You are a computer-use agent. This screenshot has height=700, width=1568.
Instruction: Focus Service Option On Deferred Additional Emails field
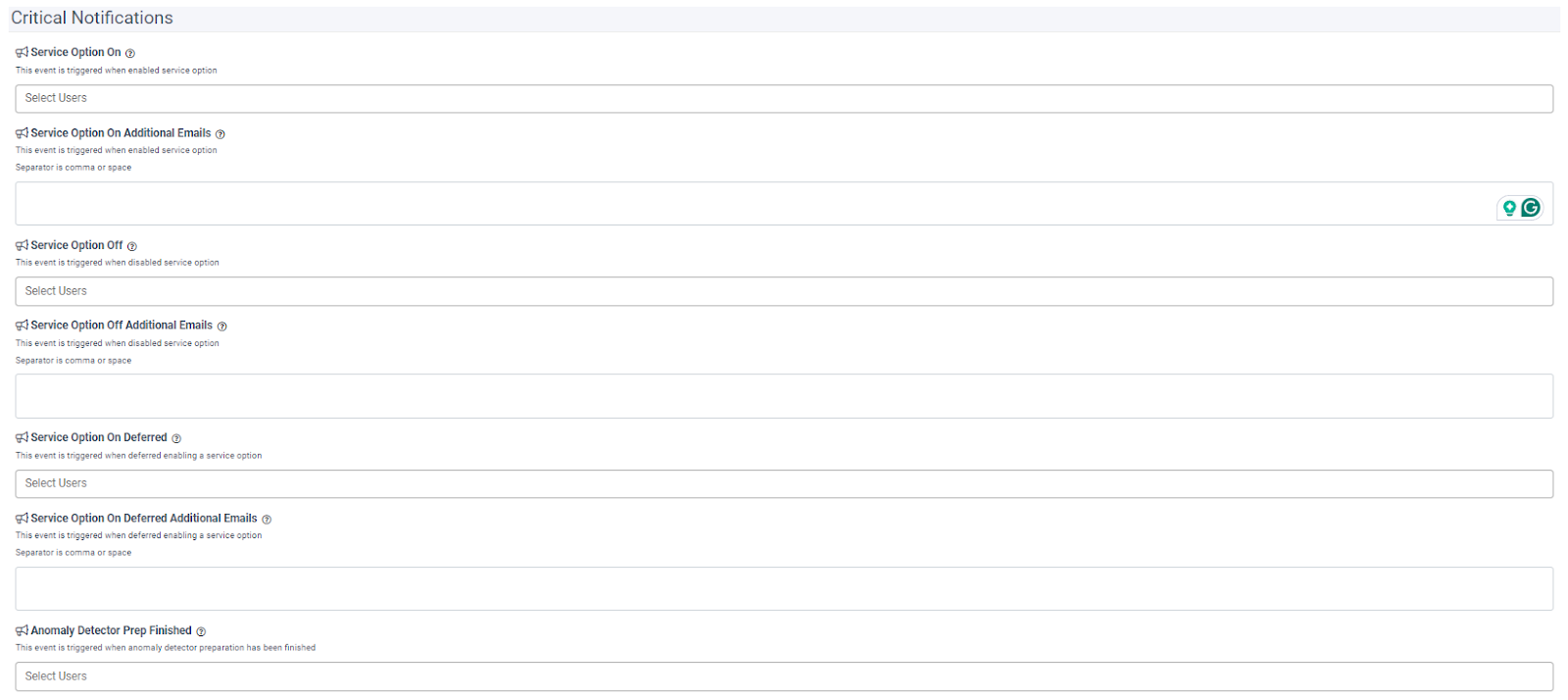(x=784, y=589)
